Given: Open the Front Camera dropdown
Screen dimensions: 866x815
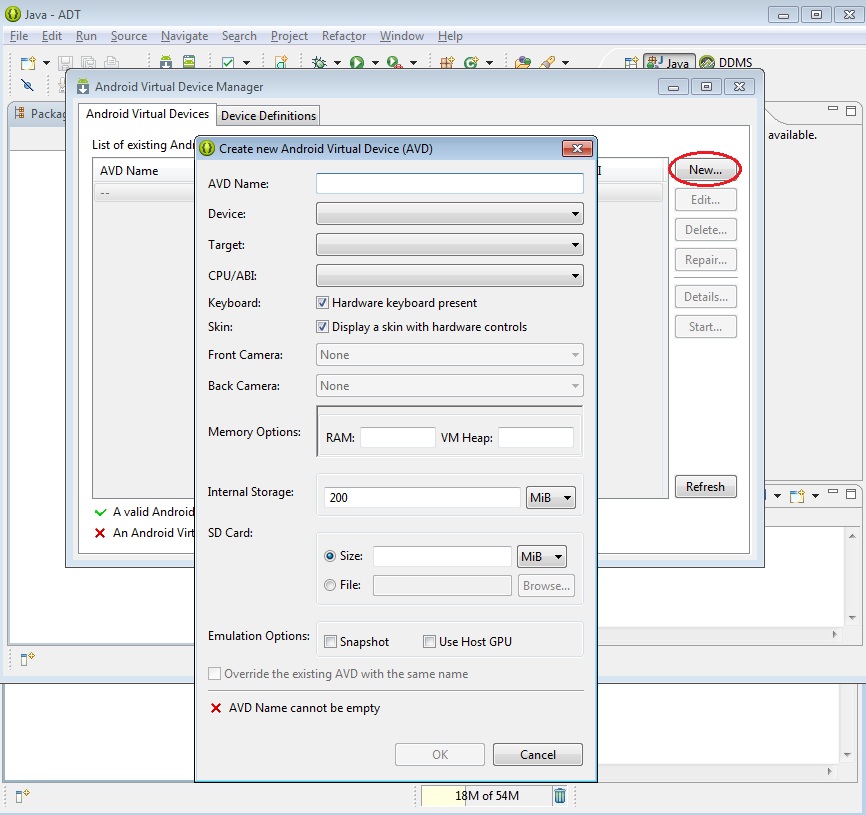Looking at the screenshot, I should coord(450,355).
